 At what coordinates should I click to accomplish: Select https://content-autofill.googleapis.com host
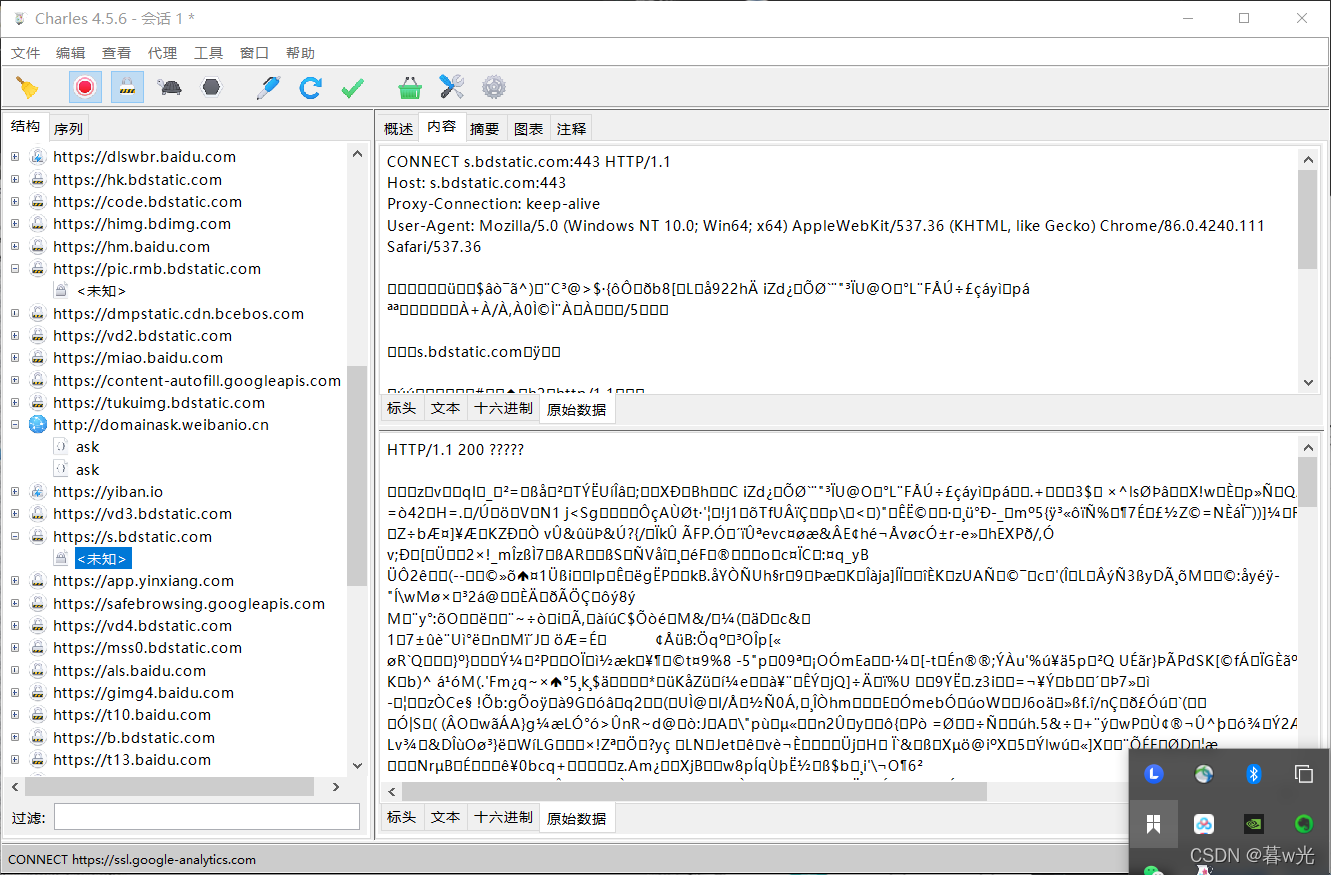pyautogui.click(x=197, y=380)
